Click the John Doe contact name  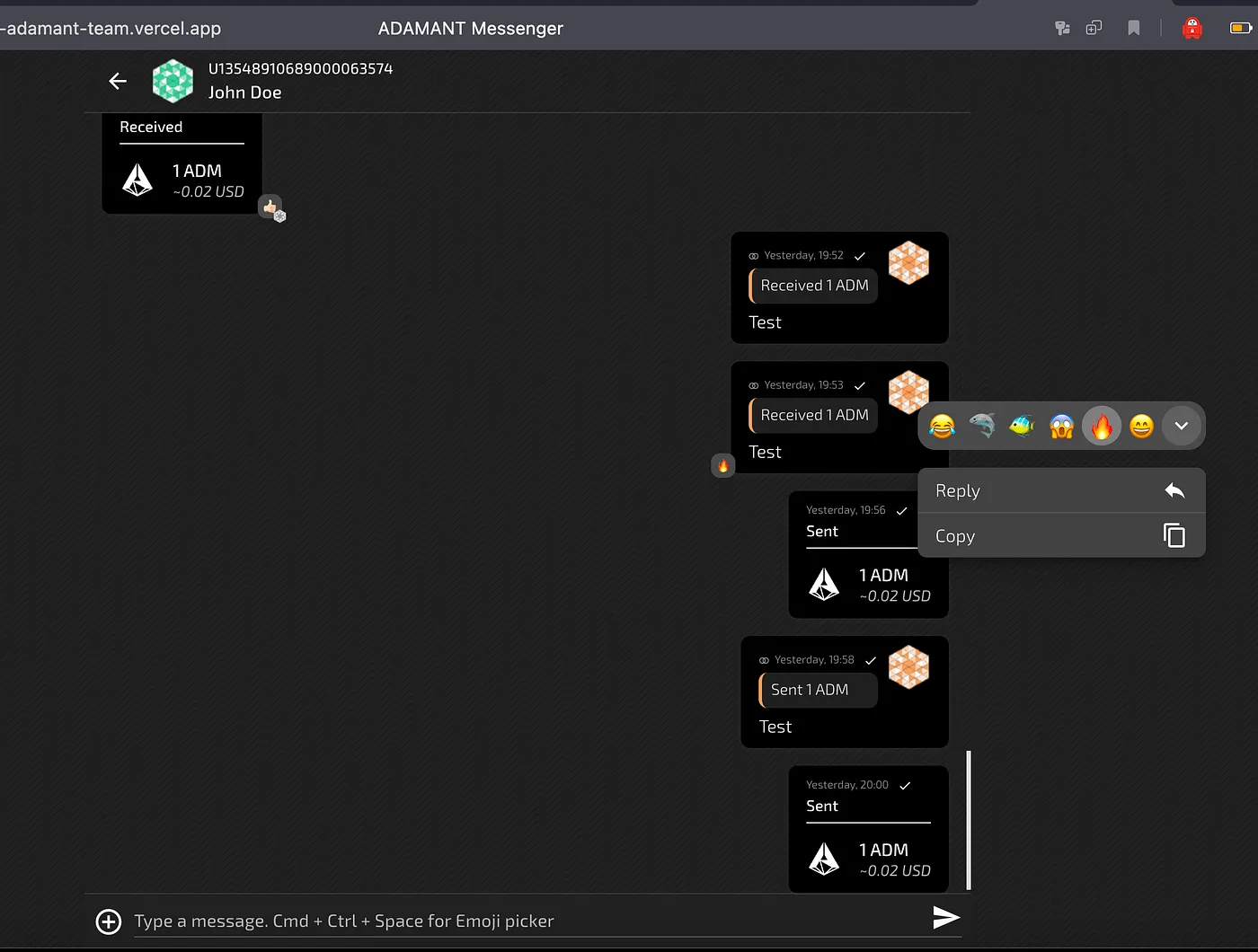point(245,93)
